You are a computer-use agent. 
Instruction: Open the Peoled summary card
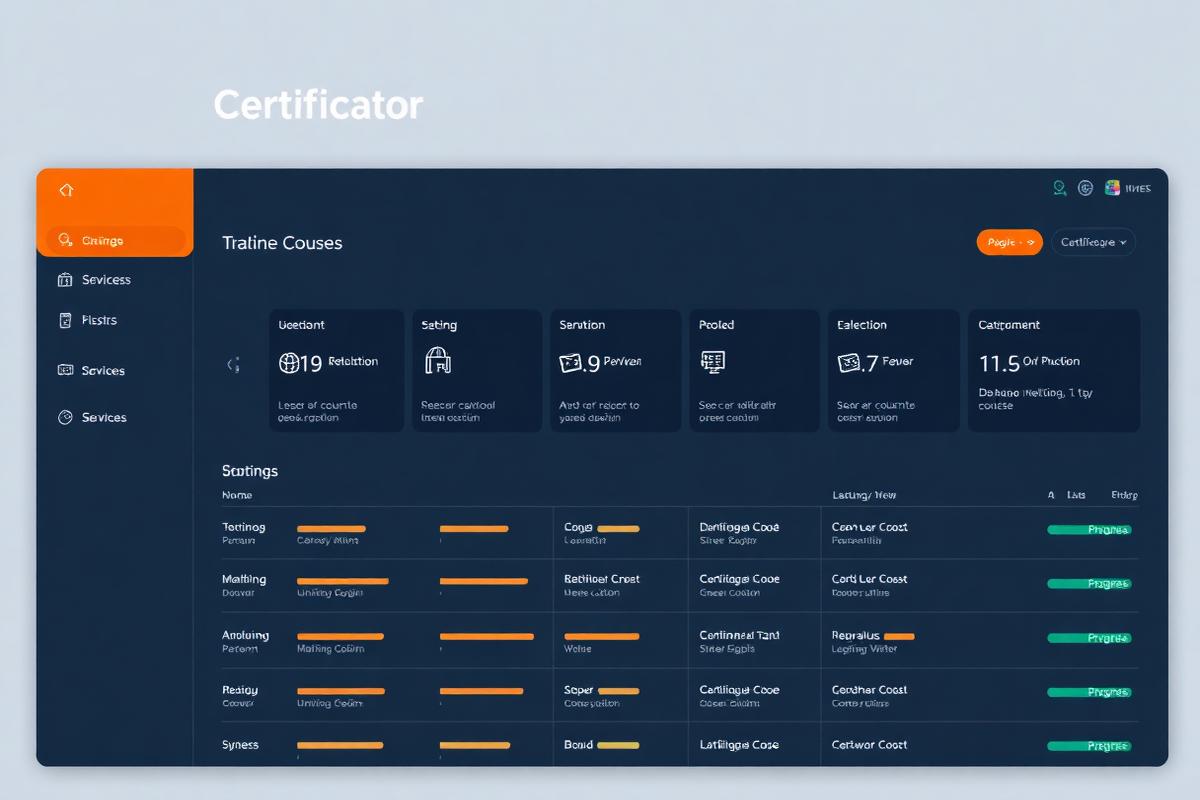pyautogui.click(x=755, y=370)
